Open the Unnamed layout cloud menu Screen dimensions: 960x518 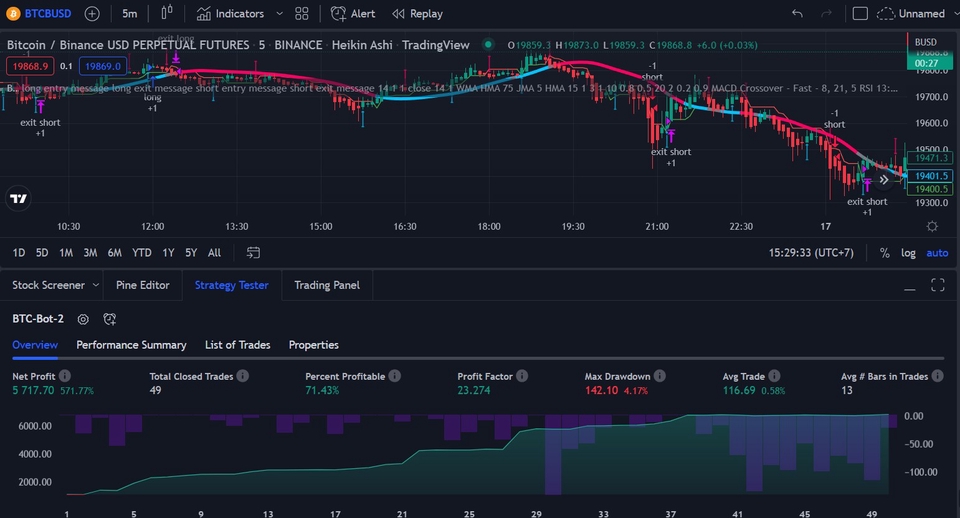point(911,13)
